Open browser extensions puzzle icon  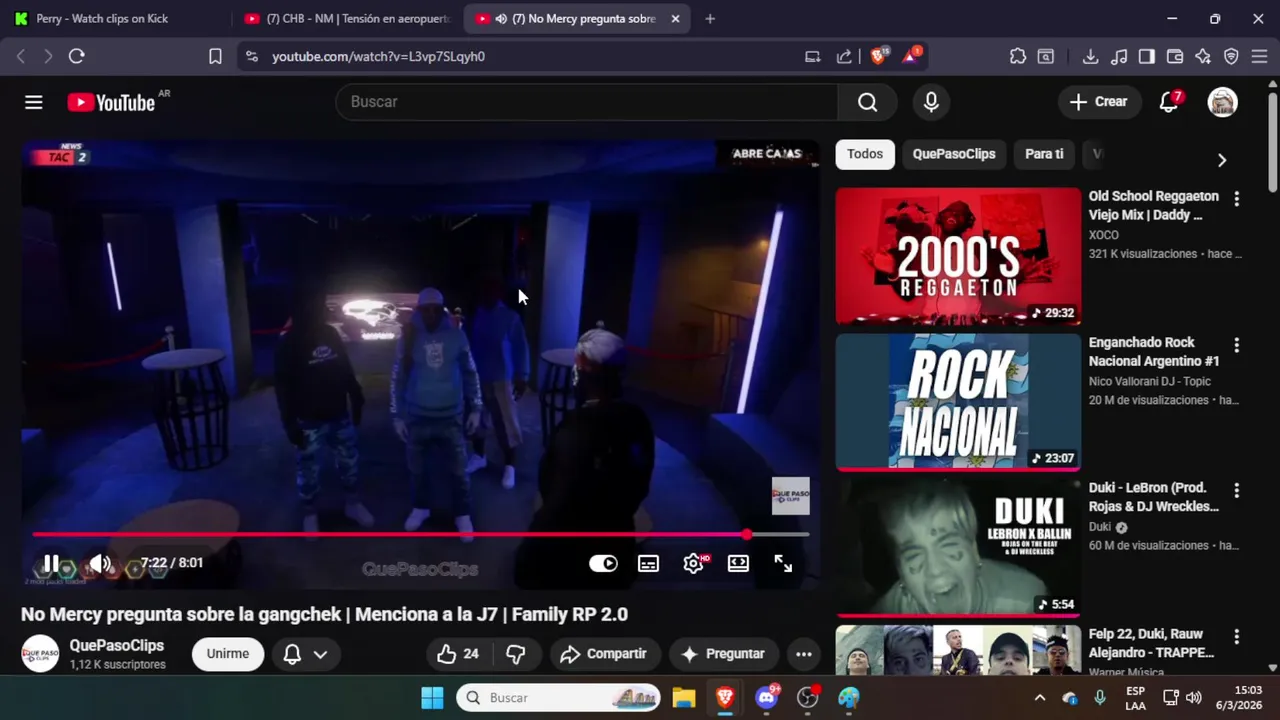(x=1018, y=56)
